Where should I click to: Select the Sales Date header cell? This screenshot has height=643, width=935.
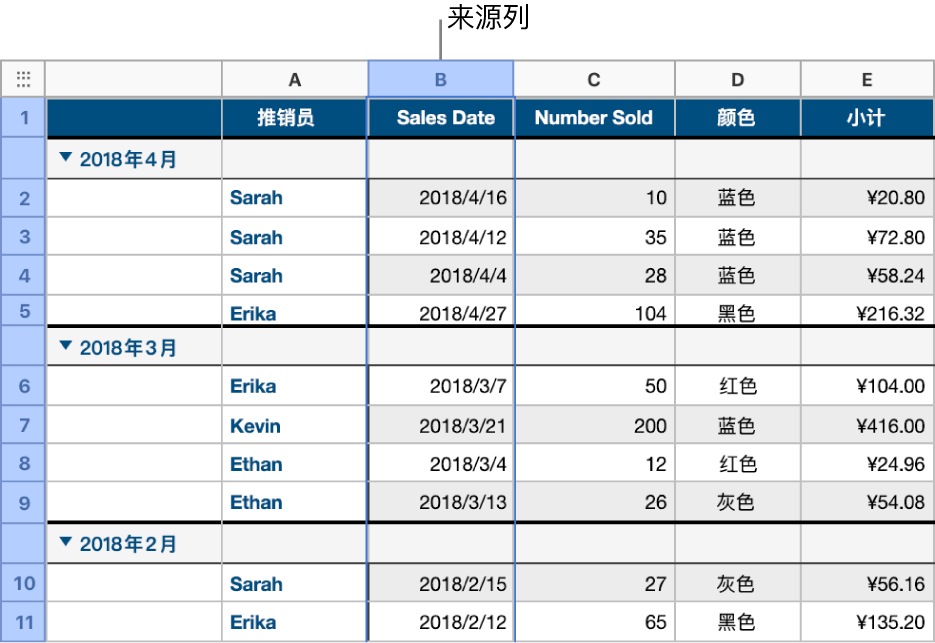click(440, 117)
